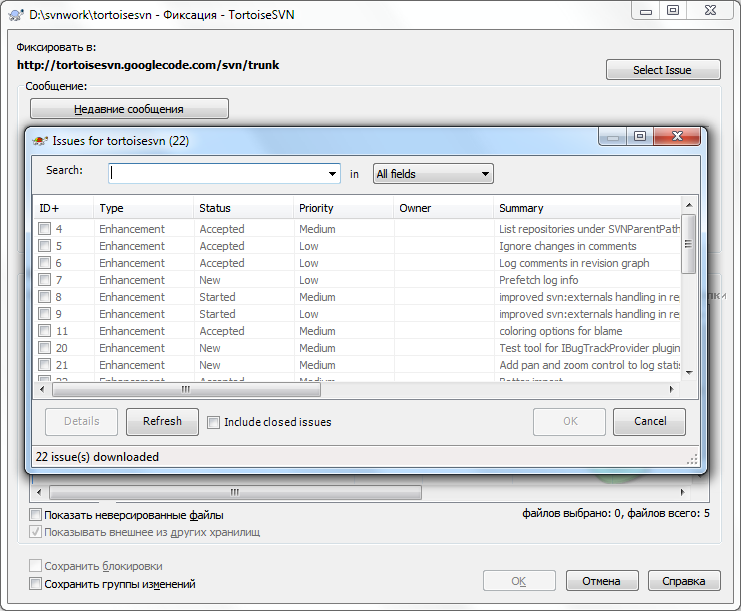Click 'Started' status of issue 8
The height and width of the screenshot is (611, 741).
tap(217, 297)
